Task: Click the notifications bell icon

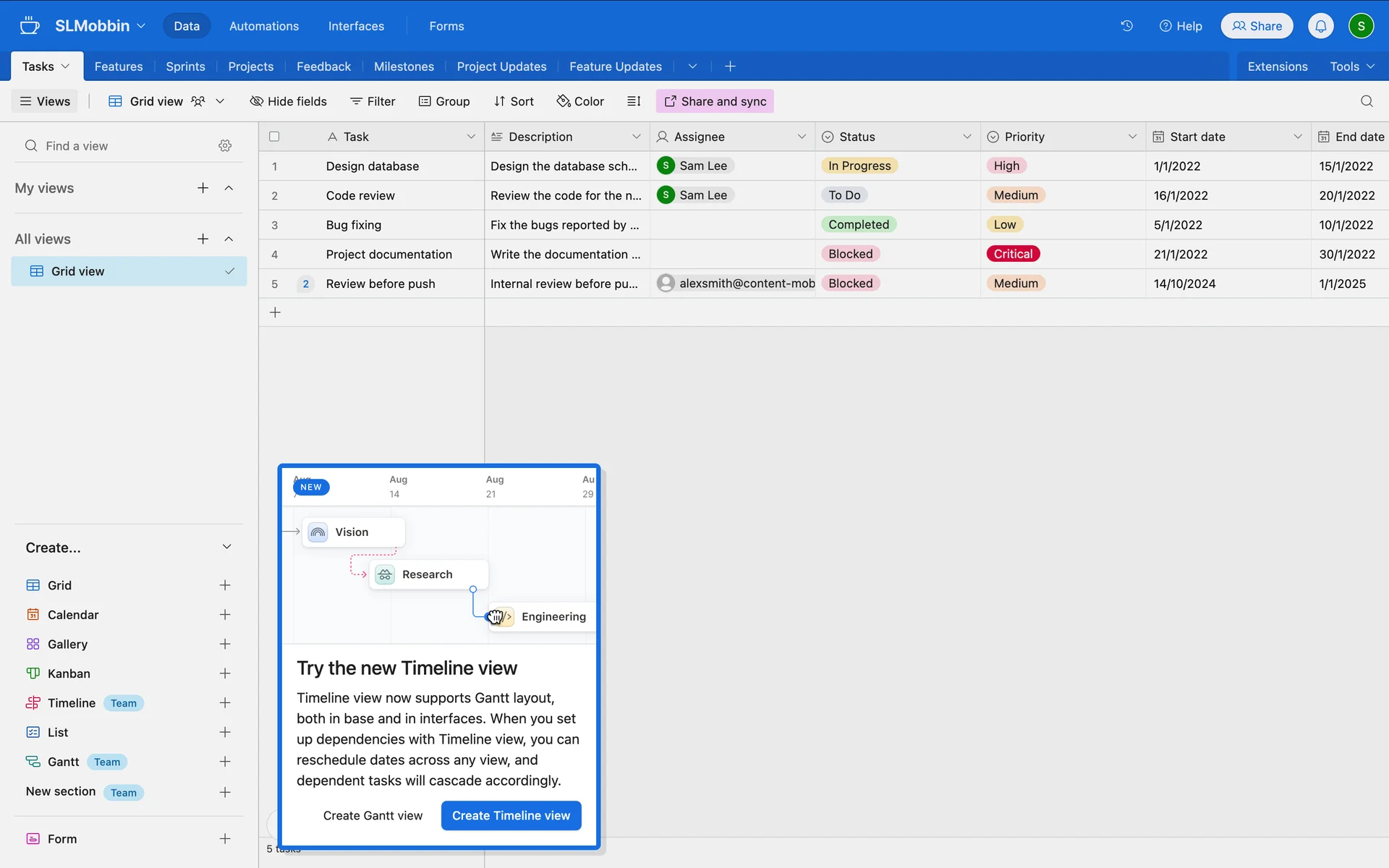Action: pos(1320,26)
